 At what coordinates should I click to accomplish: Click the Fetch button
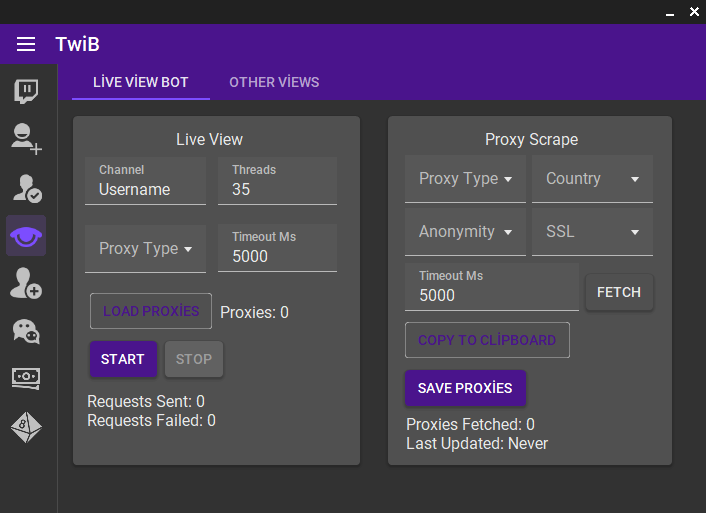619,292
